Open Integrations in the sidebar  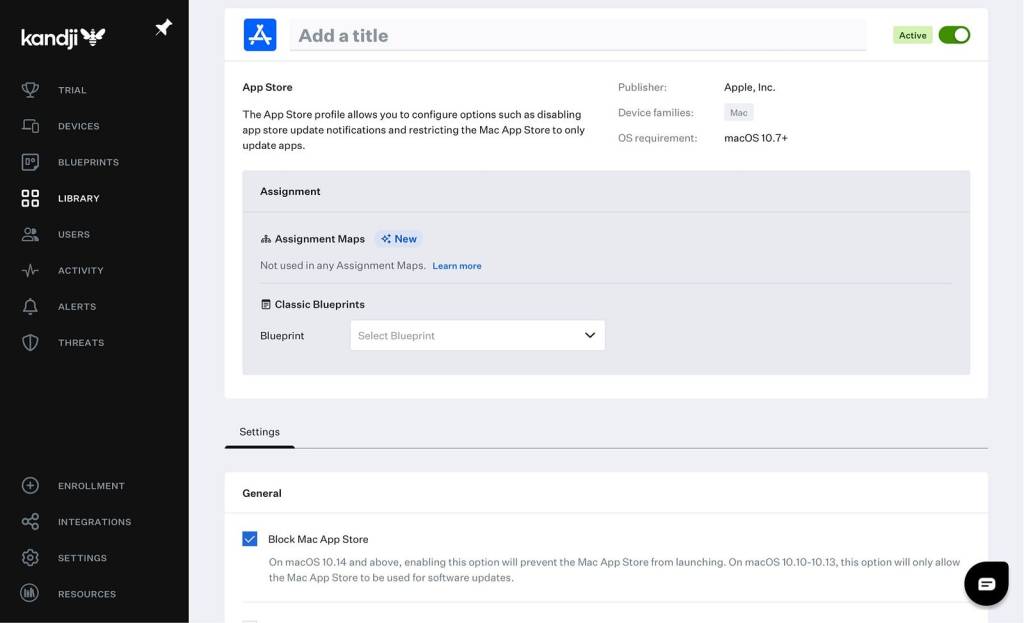94,522
